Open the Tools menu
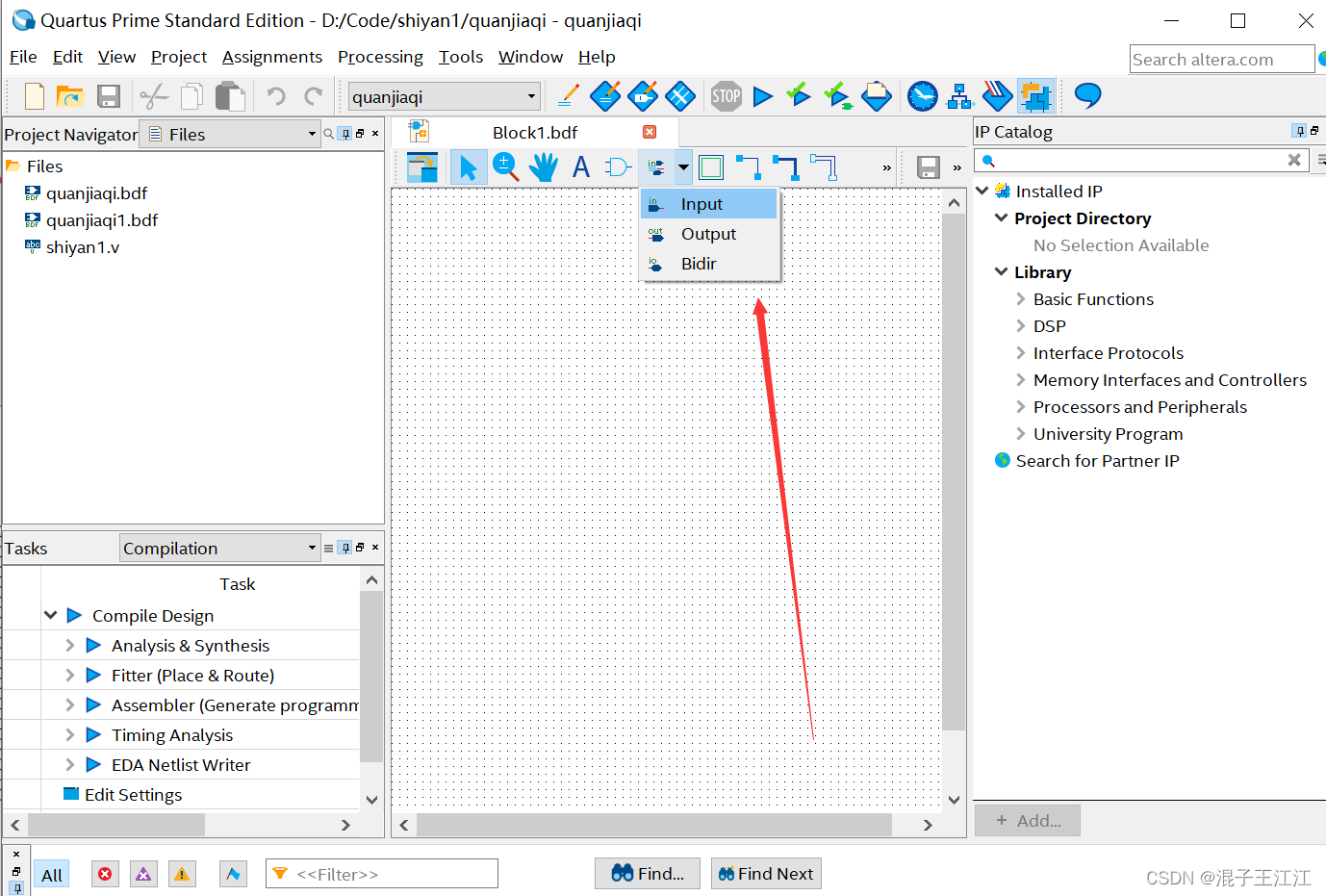 tap(461, 57)
